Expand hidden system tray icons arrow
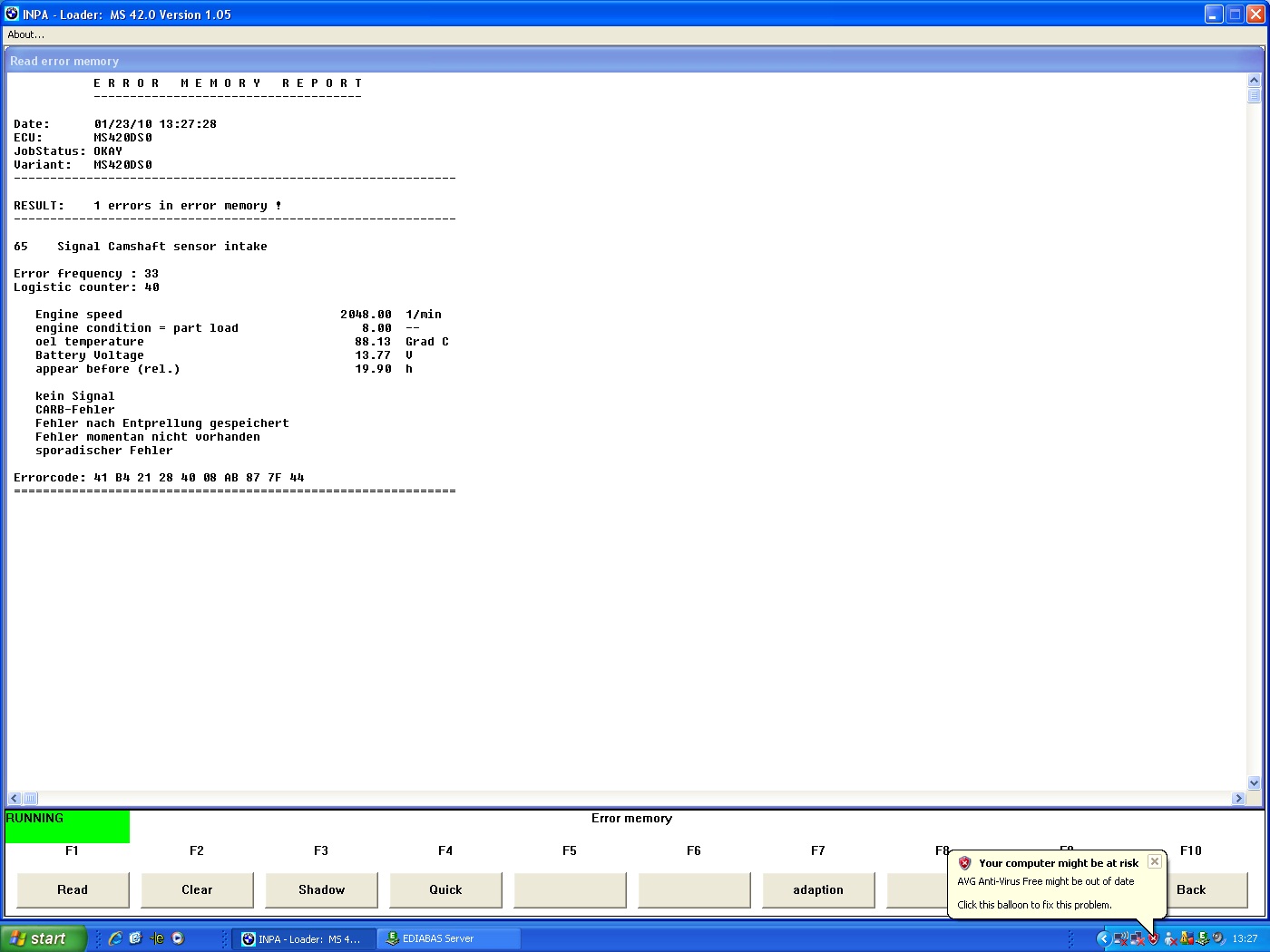Screen dimensions: 1270x952 pyautogui.click(x=1104, y=938)
